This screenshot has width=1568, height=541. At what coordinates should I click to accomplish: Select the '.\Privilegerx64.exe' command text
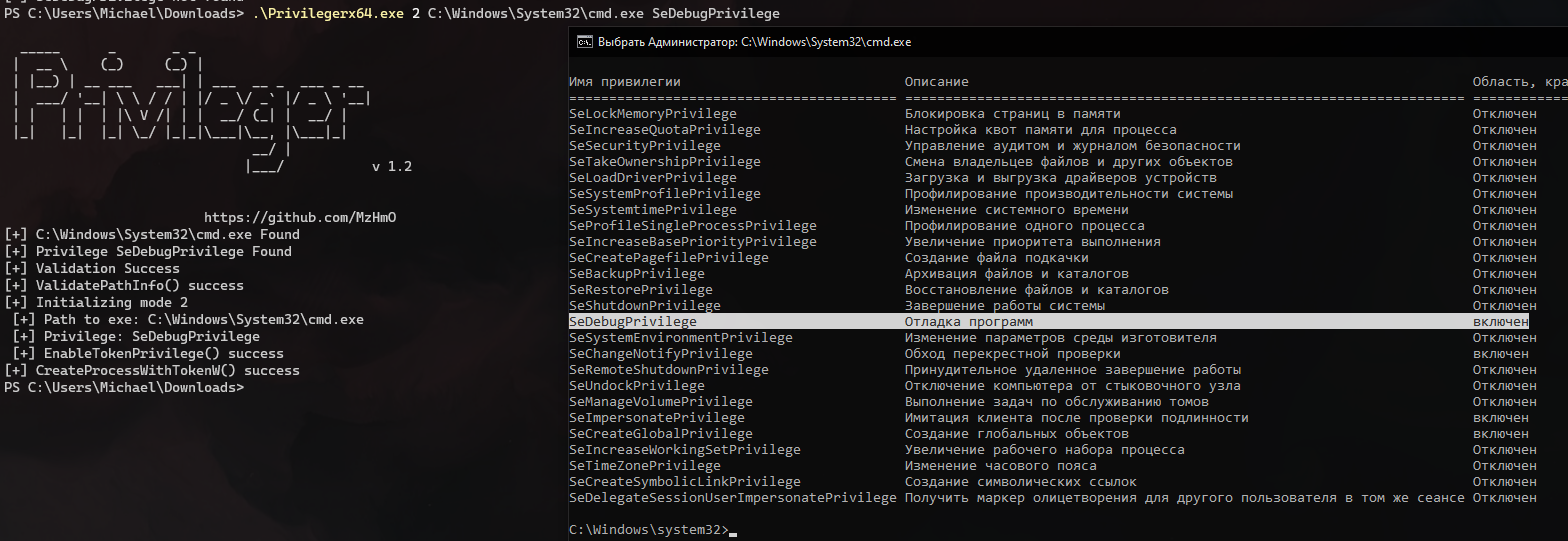pos(328,14)
